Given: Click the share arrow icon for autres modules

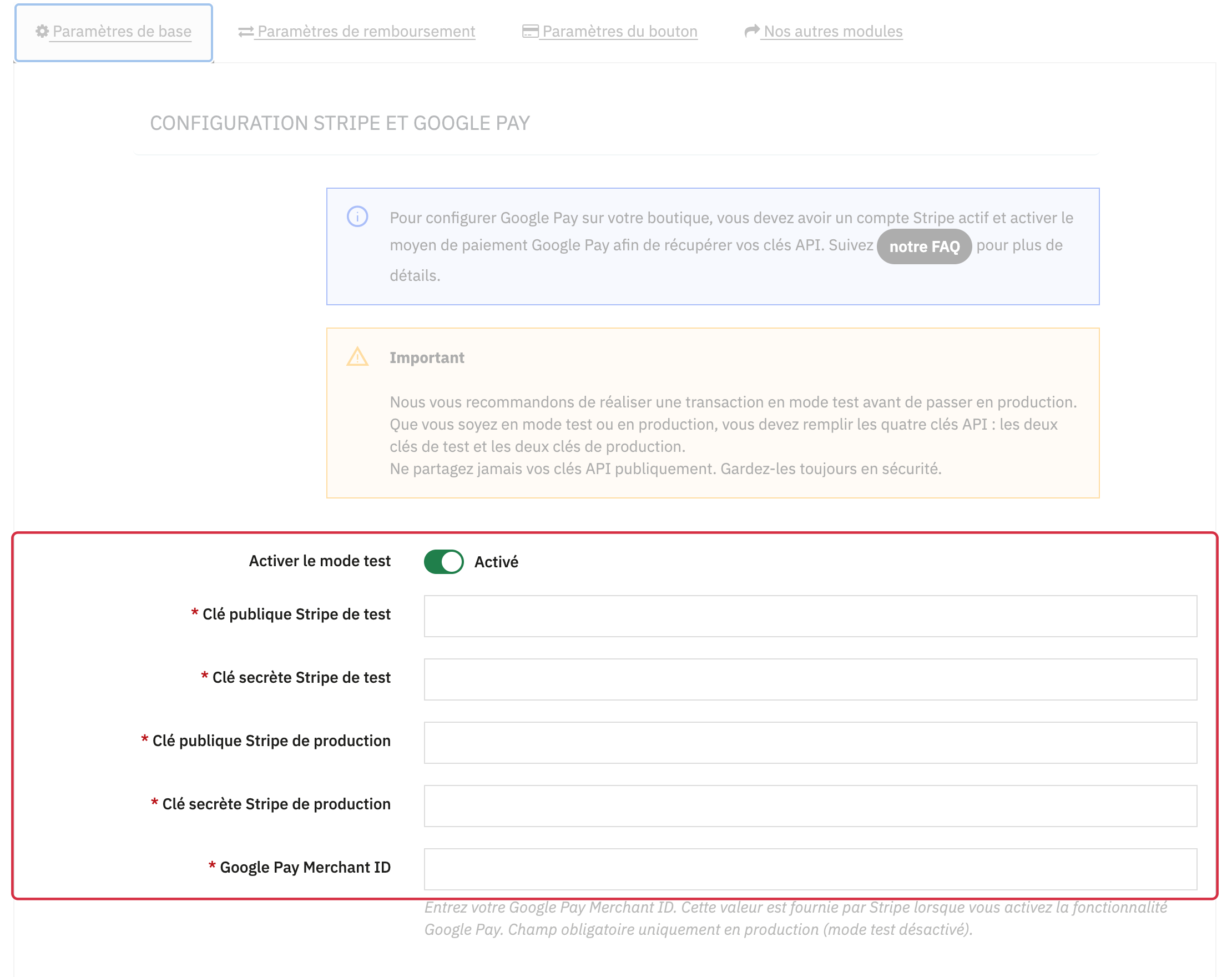Looking at the screenshot, I should tap(752, 31).
